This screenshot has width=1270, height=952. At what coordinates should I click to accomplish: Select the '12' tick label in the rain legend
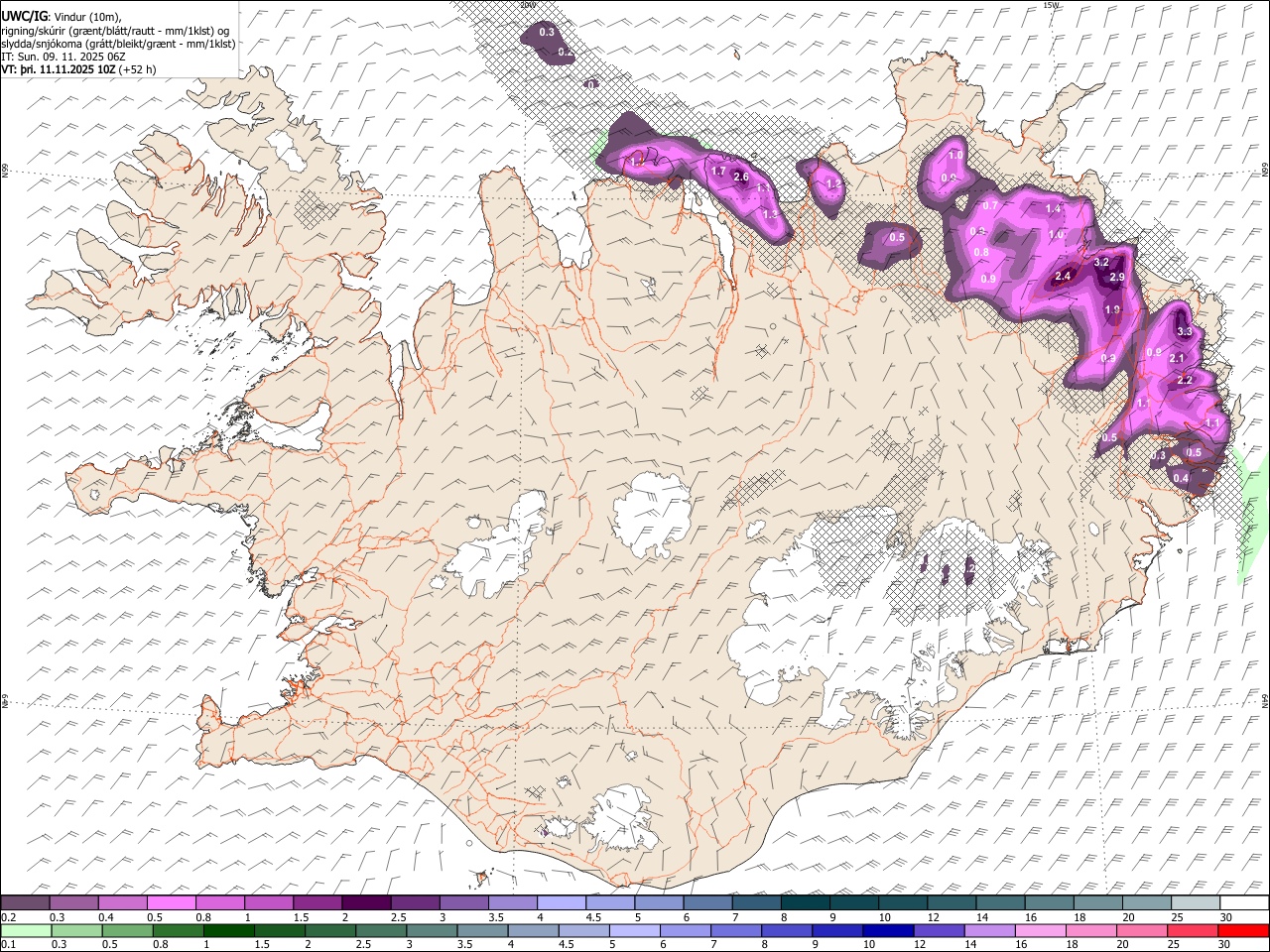pyautogui.click(x=919, y=945)
